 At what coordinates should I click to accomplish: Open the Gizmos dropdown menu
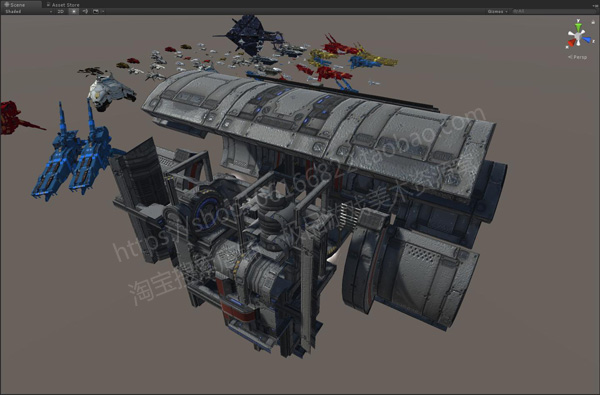pyautogui.click(x=497, y=11)
